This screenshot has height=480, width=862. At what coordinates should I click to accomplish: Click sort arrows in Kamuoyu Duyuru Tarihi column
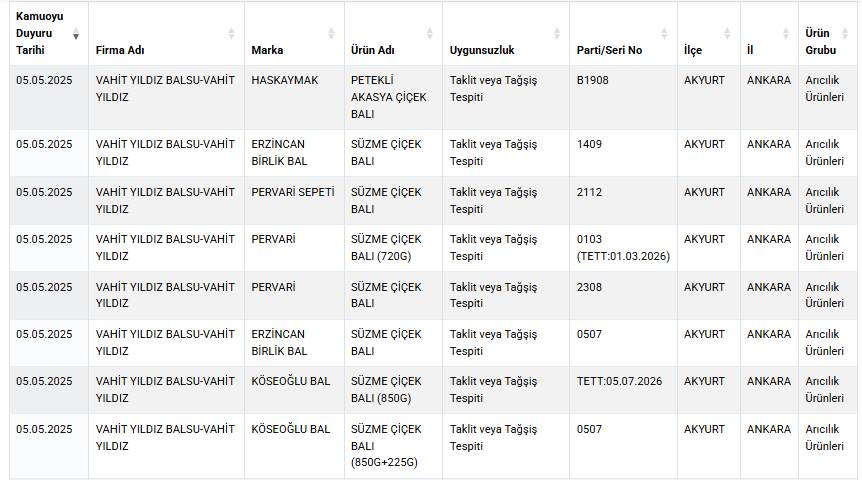76,34
